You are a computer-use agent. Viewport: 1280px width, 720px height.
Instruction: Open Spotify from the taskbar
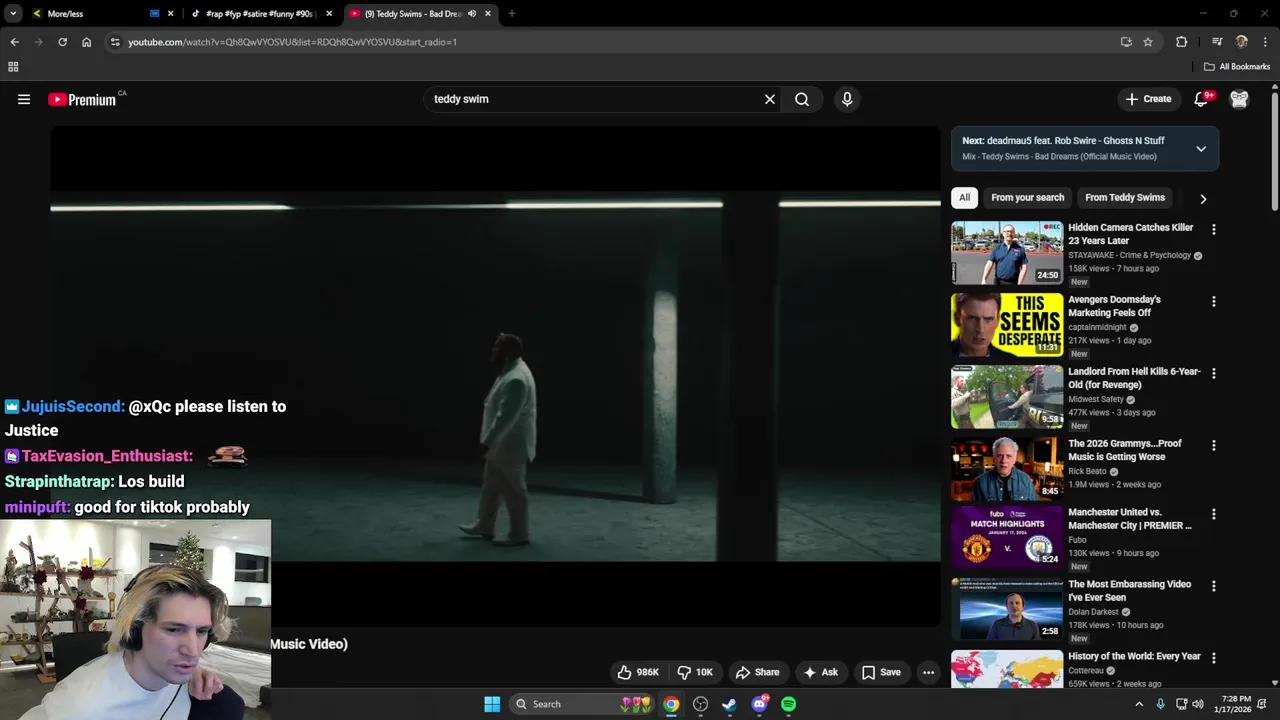(788, 704)
